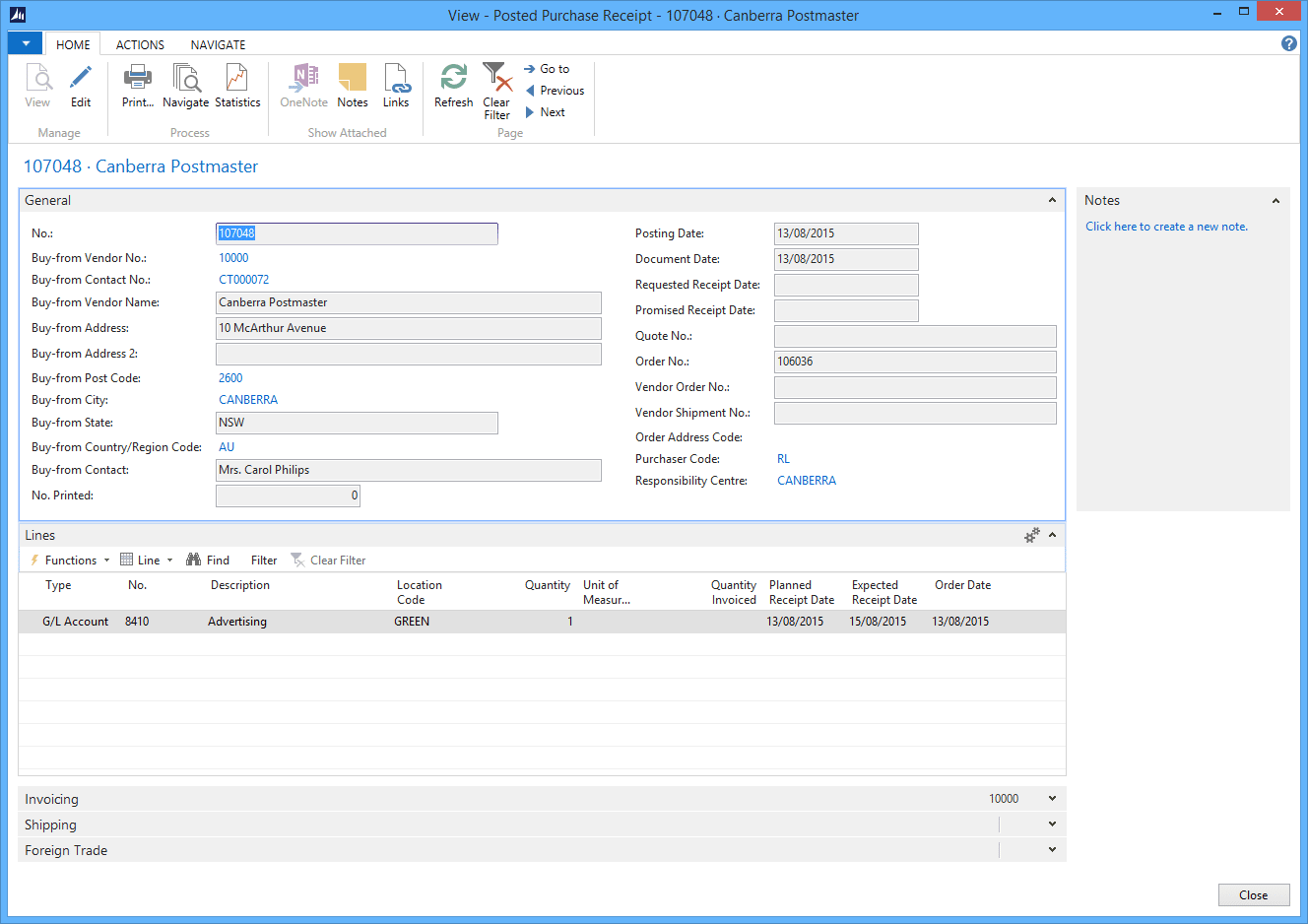Click the Buy-from Address field
The width and height of the screenshot is (1308, 924).
pyautogui.click(x=409, y=328)
